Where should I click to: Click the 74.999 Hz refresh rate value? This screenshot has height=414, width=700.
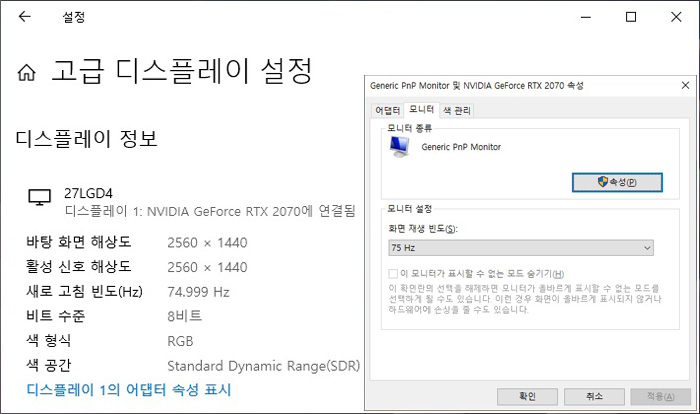[x=198, y=292]
